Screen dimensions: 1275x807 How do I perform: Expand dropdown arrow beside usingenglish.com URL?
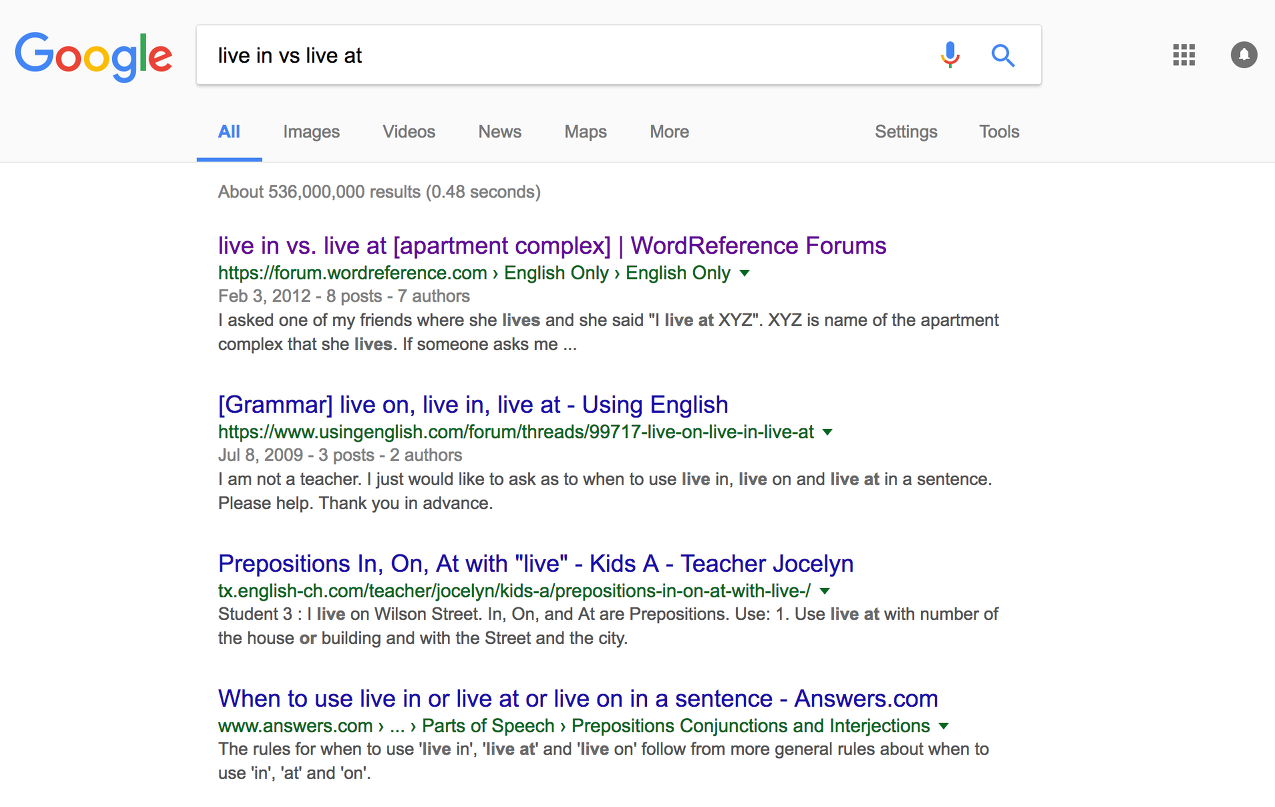point(827,432)
